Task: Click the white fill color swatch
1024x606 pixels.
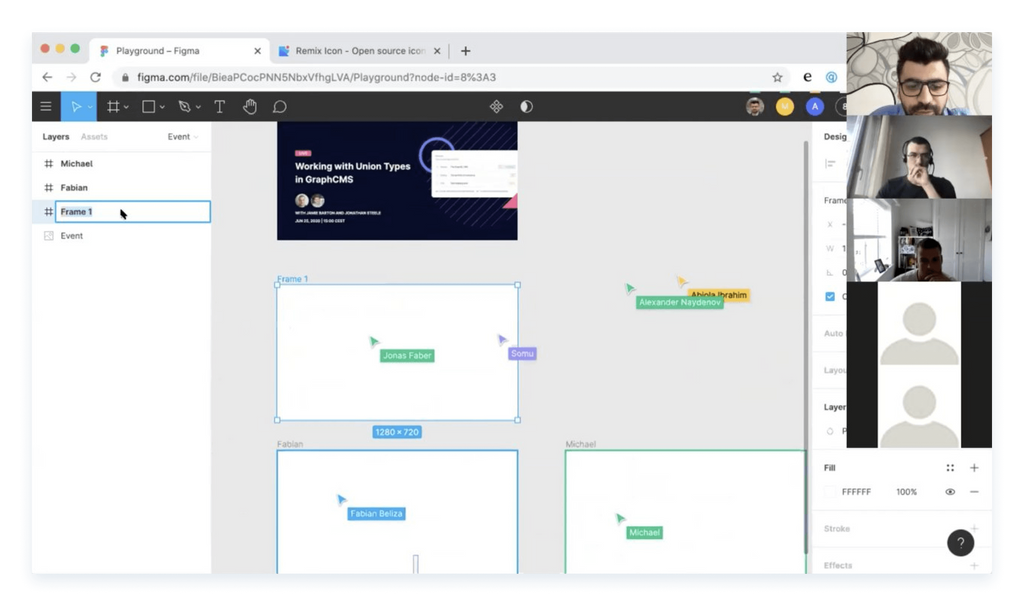Action: click(x=831, y=492)
